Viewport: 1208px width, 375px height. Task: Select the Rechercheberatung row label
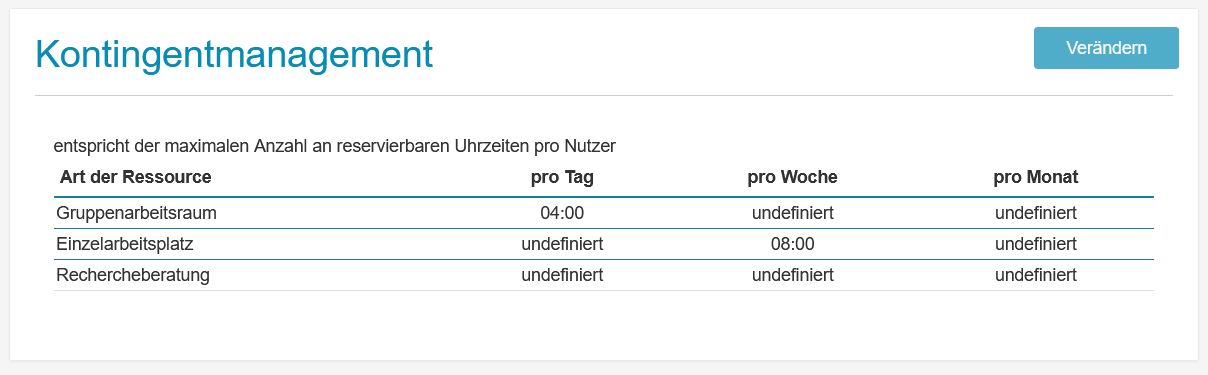pyautogui.click(x=133, y=275)
